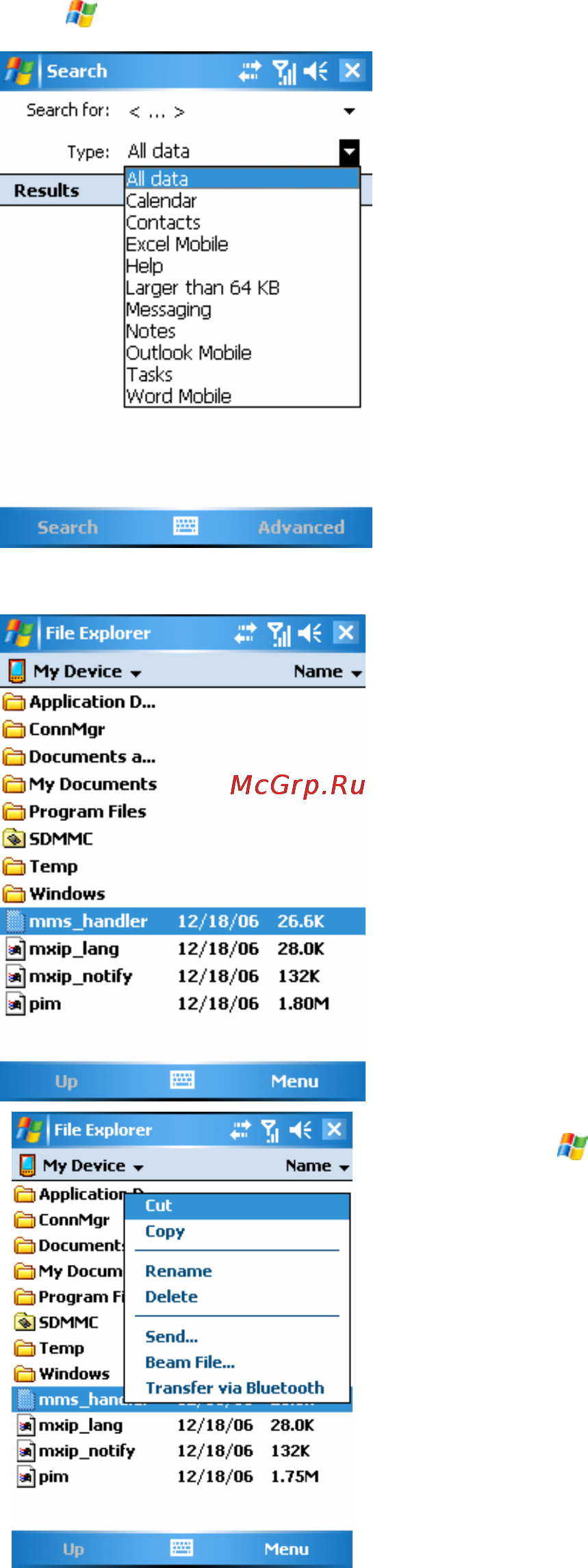Tap volume icon in menu-free File Explorer title bar
This screenshot has height=1568, width=588.
[x=311, y=633]
